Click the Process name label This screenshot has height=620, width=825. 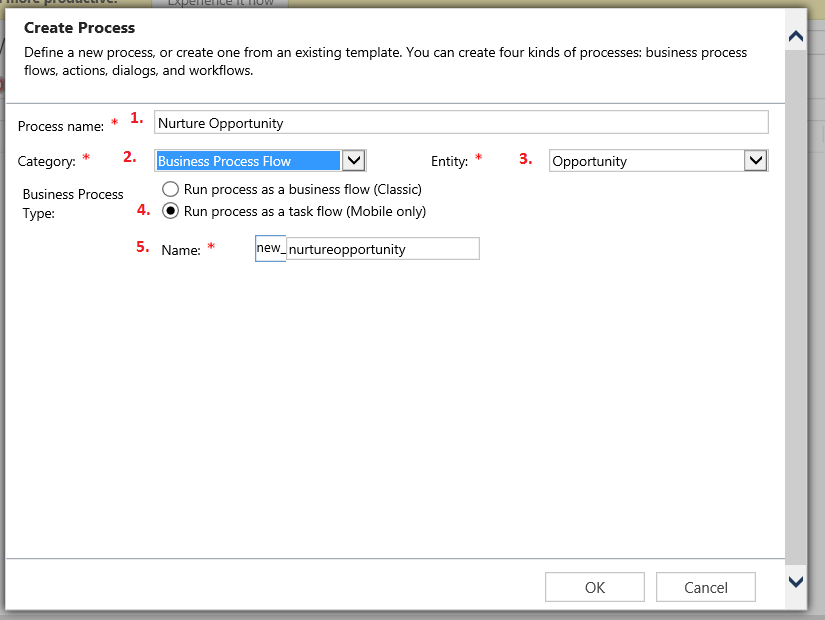tap(61, 126)
